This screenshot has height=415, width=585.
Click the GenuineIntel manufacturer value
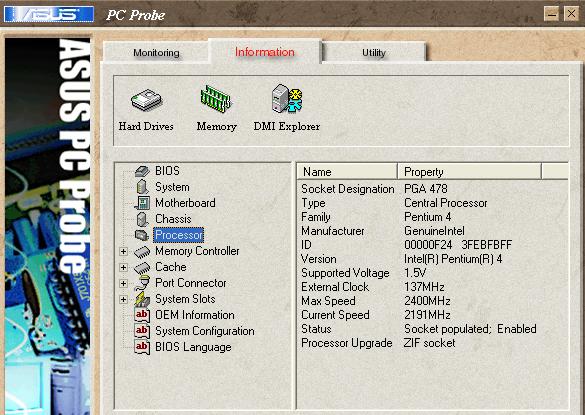pos(434,231)
